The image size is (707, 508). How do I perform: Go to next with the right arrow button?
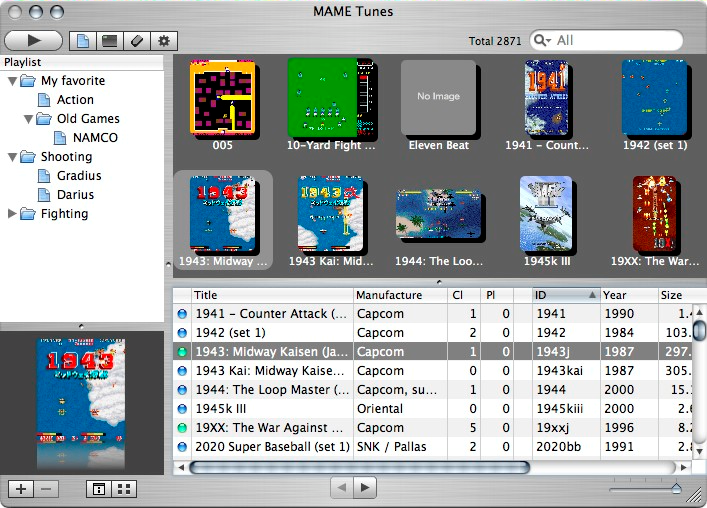[365, 487]
